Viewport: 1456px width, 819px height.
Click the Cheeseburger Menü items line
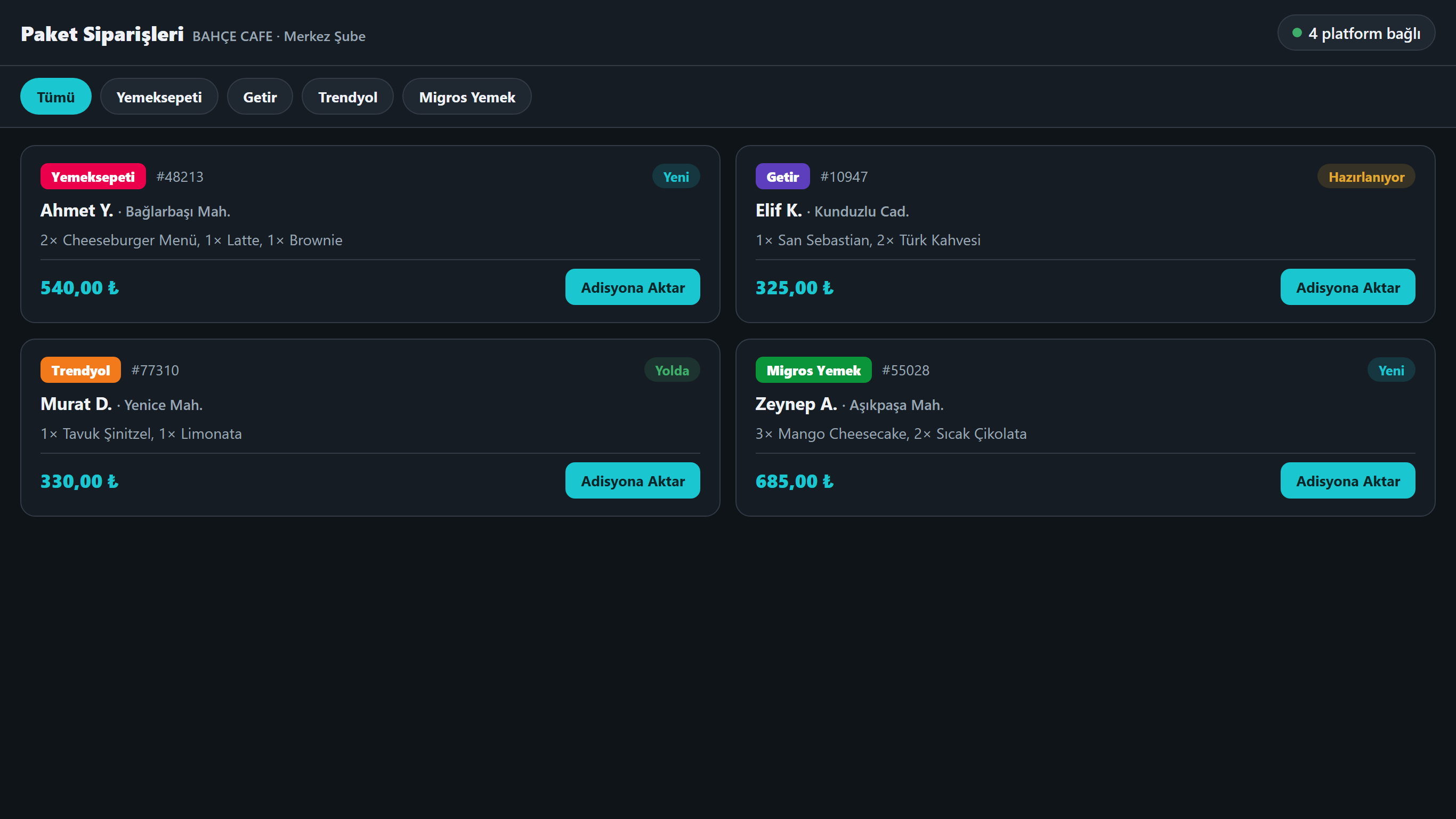(191, 240)
